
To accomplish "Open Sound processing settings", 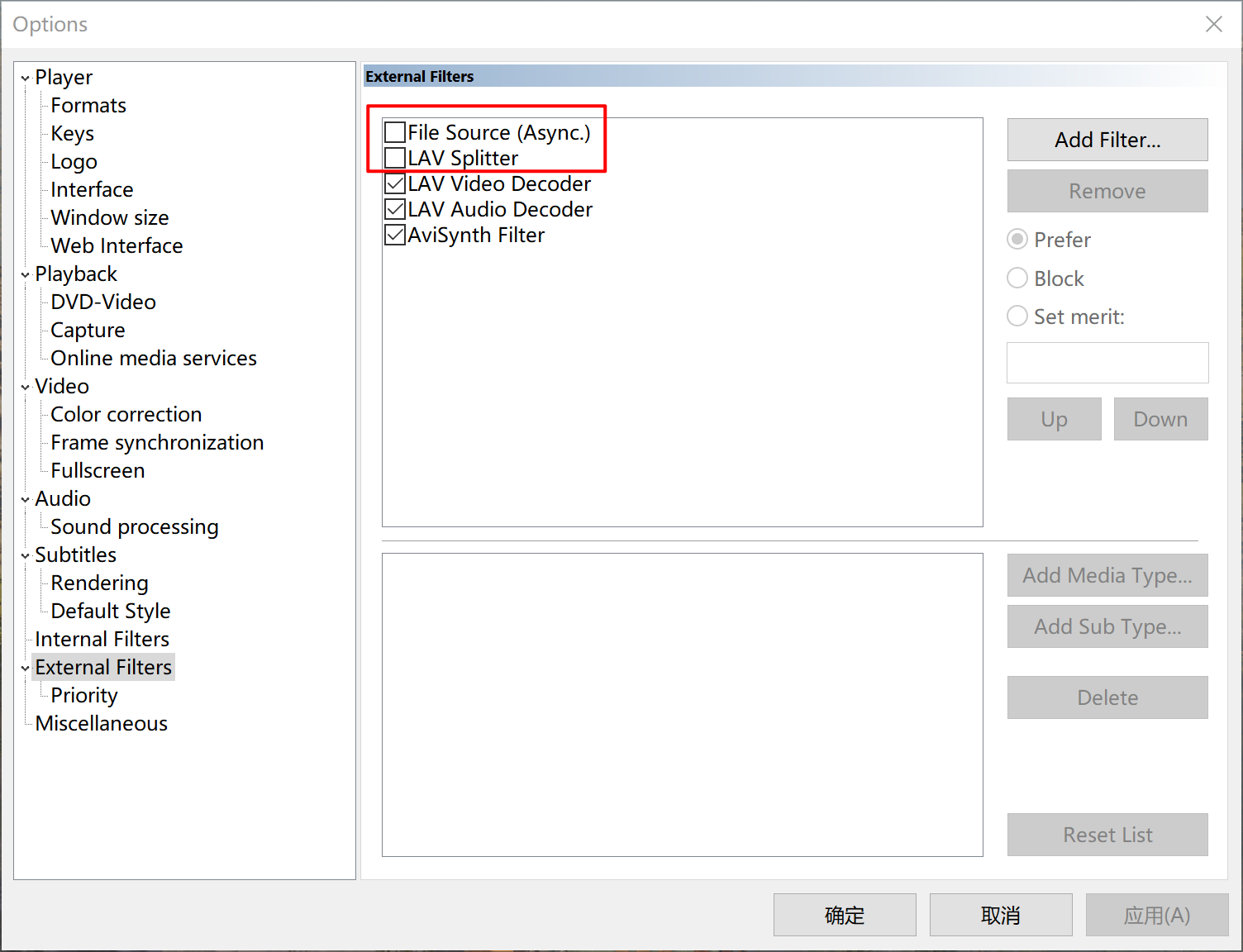I will [x=135, y=526].
